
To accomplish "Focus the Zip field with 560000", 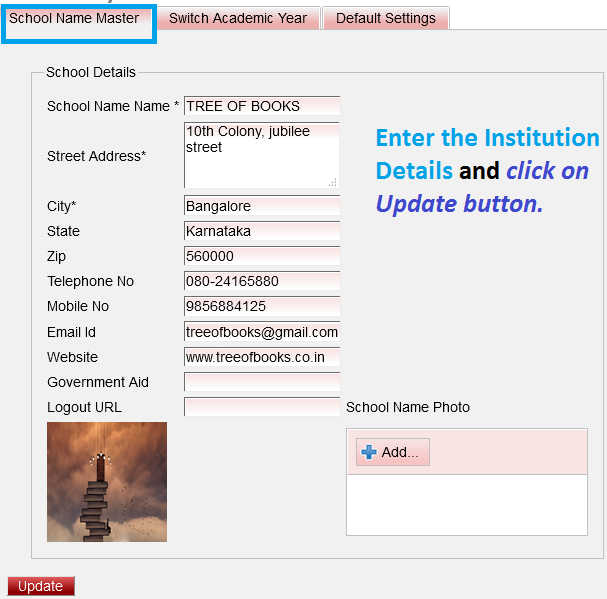I will 262,256.
